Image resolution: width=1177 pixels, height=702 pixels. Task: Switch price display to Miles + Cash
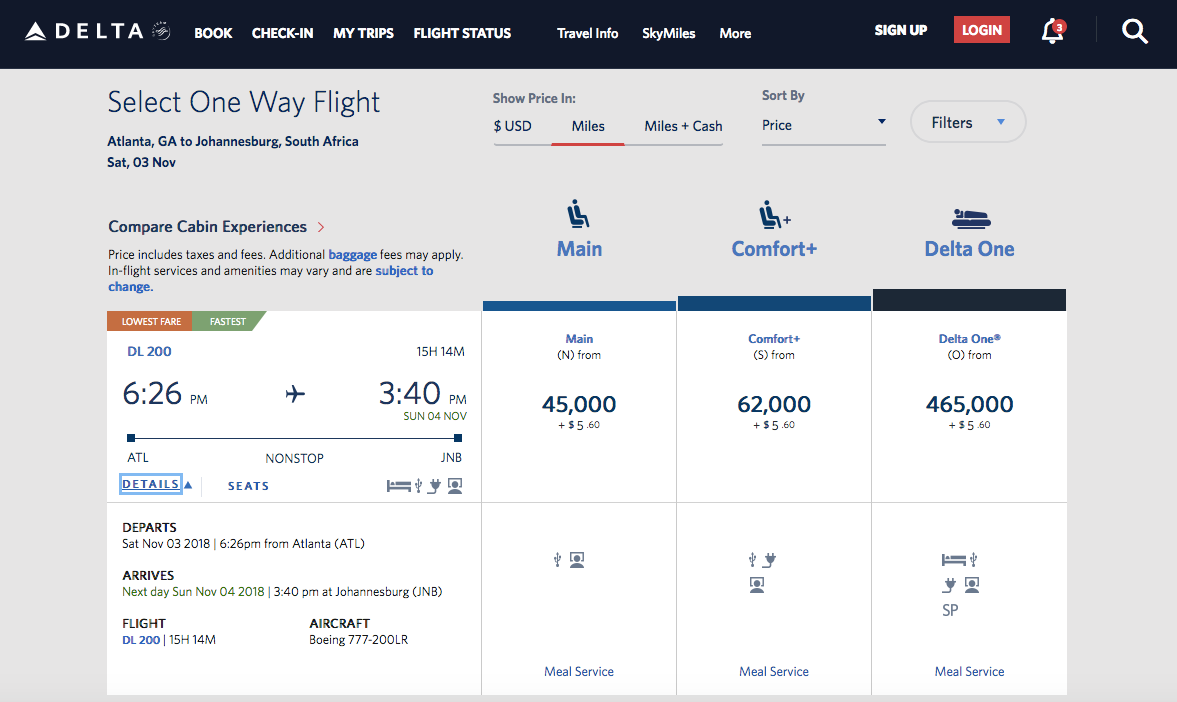coord(683,126)
